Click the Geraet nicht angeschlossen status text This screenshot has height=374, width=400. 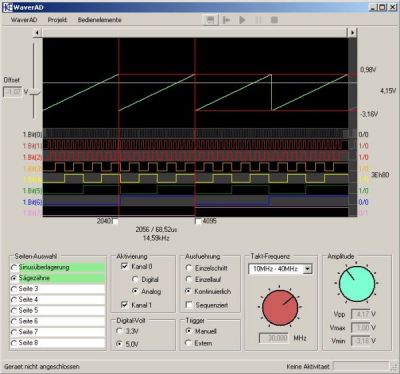point(42,367)
